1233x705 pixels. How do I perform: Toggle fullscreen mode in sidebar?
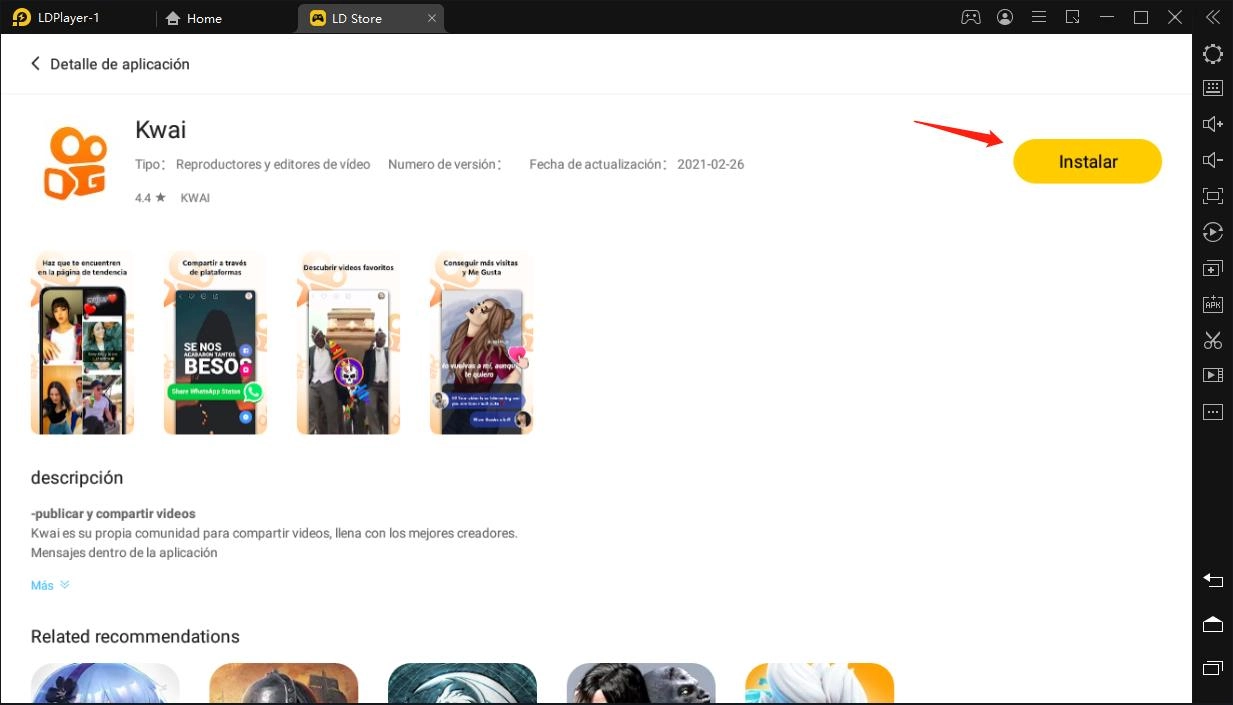[1213, 196]
